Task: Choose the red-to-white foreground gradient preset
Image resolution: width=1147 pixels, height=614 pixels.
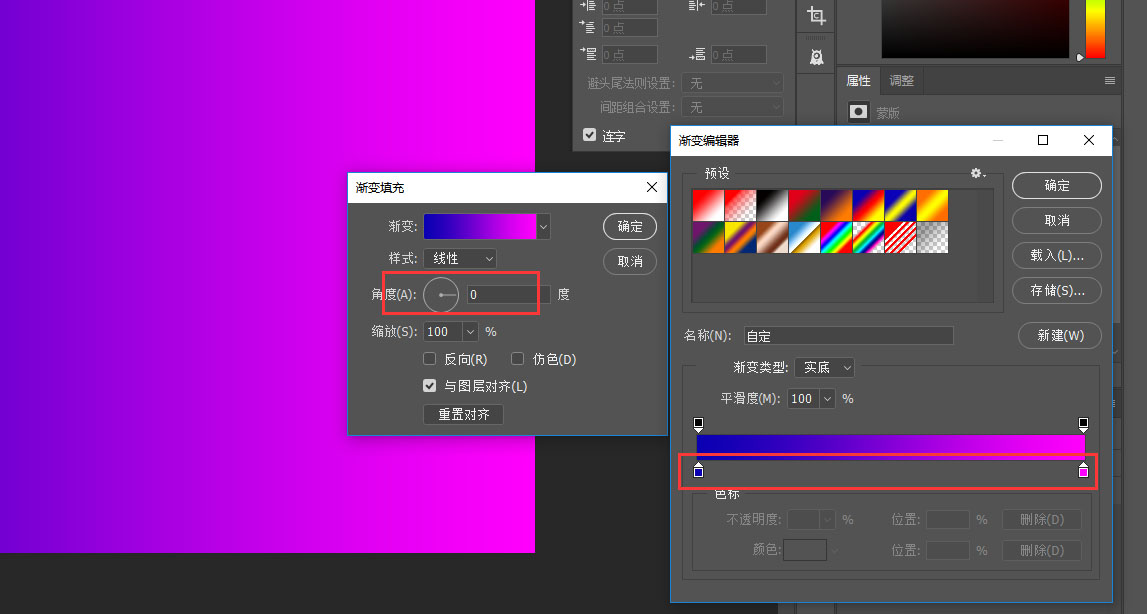Action: (x=708, y=205)
